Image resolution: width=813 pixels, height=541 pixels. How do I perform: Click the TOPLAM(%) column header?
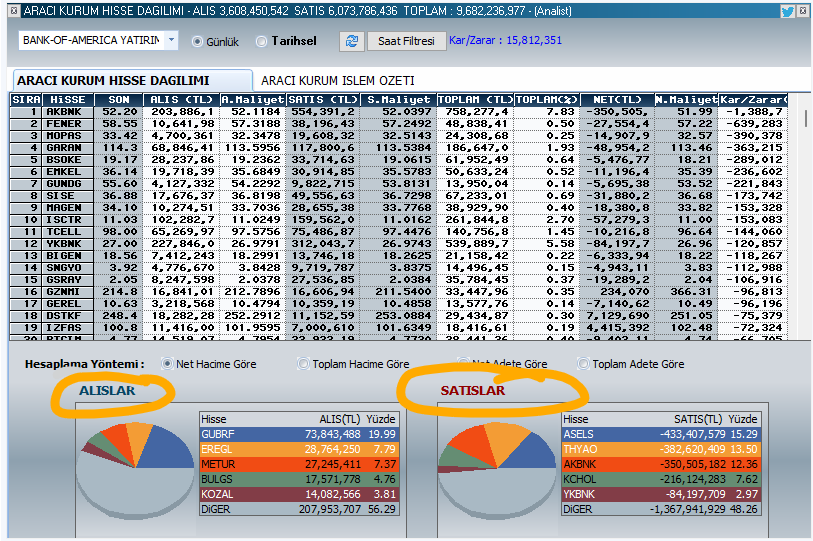[x=547, y=100]
